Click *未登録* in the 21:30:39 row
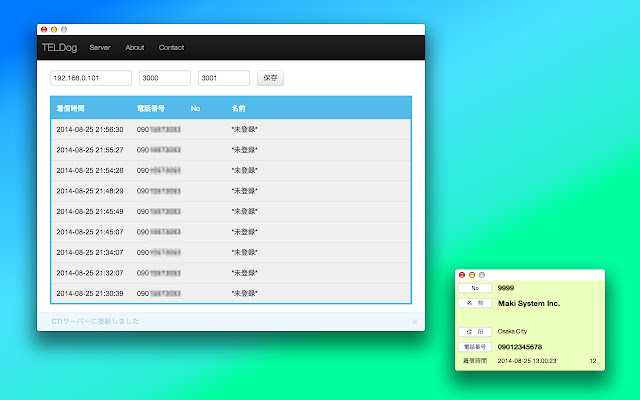This screenshot has height=400, width=640. pyautogui.click(x=244, y=293)
